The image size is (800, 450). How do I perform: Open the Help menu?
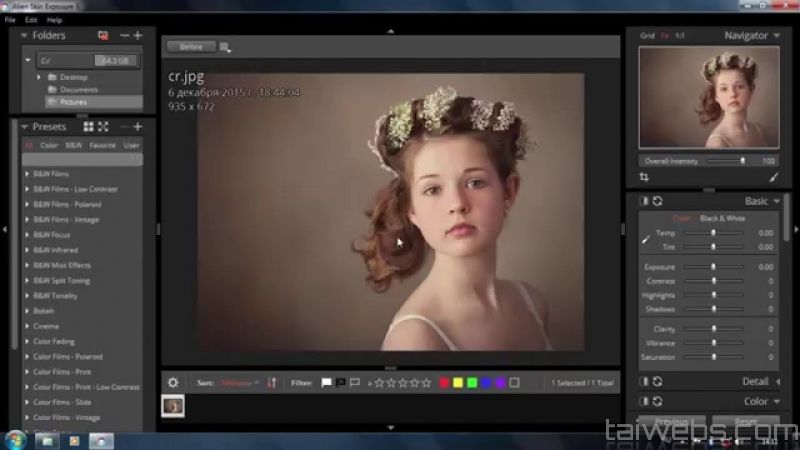pyautogui.click(x=54, y=20)
